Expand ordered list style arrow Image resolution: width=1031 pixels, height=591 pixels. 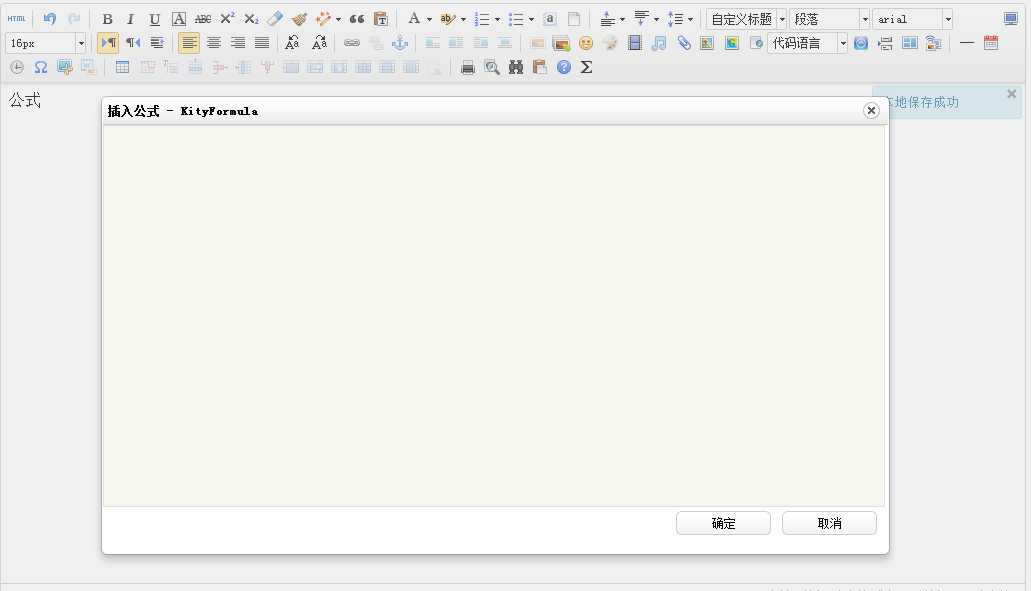(x=497, y=19)
